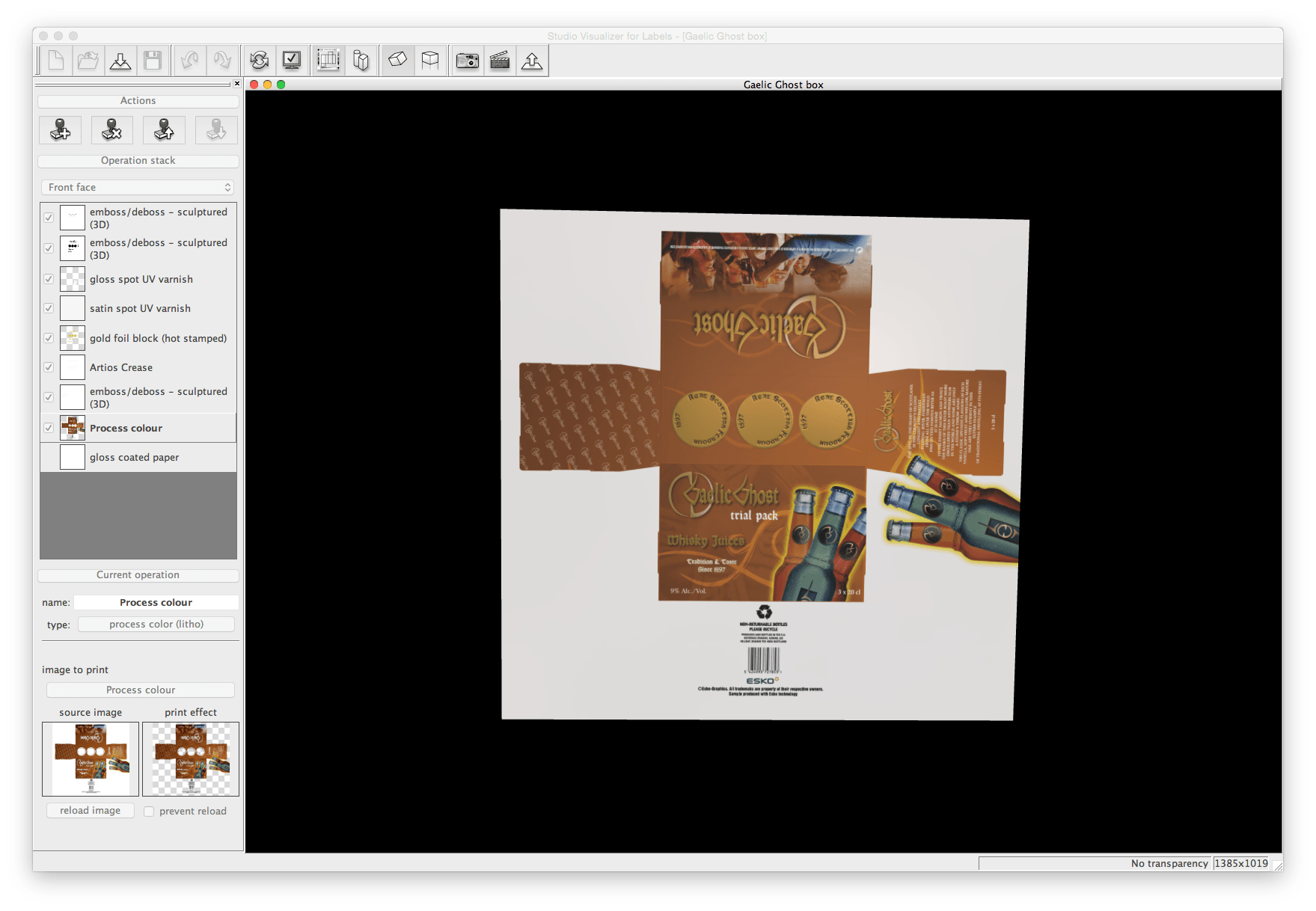Click the export up-arrow tray icon
Image resolution: width=1316 pixels, height=911 pixels.
click(532, 61)
